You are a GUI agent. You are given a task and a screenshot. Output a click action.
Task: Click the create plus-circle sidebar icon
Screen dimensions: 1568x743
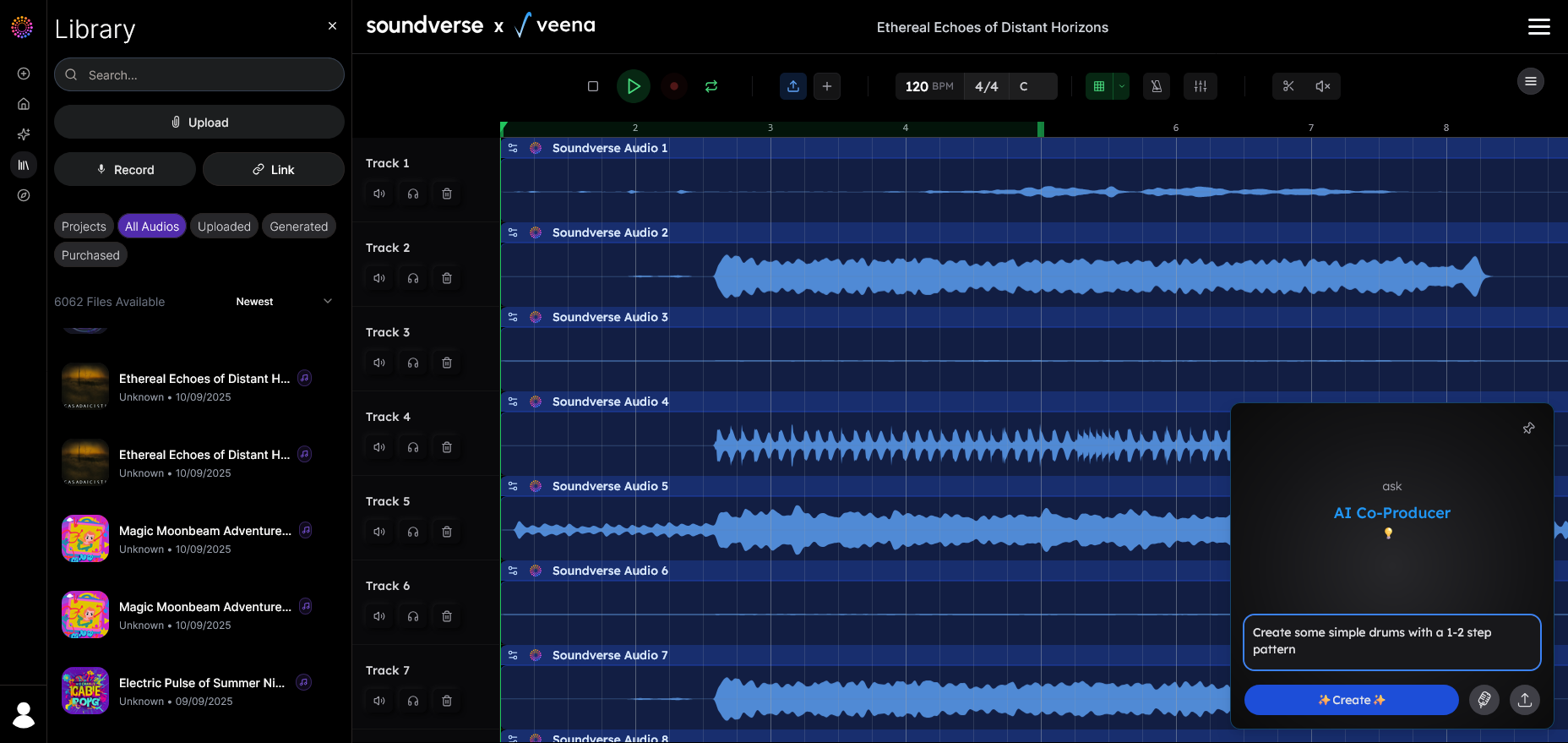pyautogui.click(x=24, y=74)
